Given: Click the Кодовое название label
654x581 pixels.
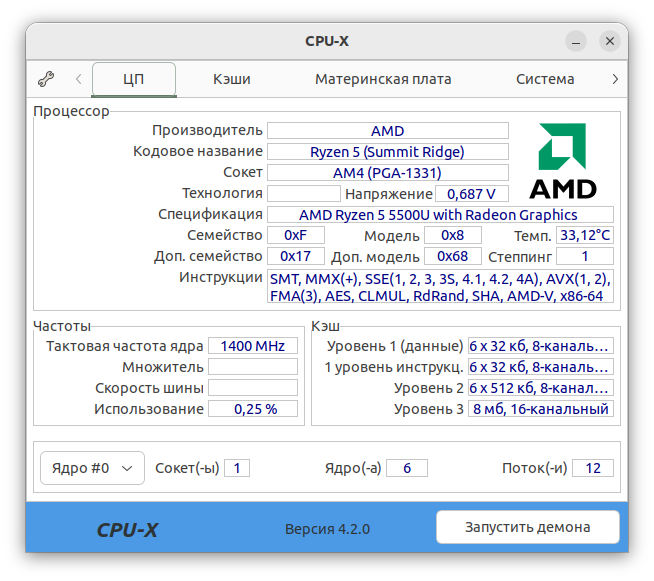Looking at the screenshot, I should [198, 151].
